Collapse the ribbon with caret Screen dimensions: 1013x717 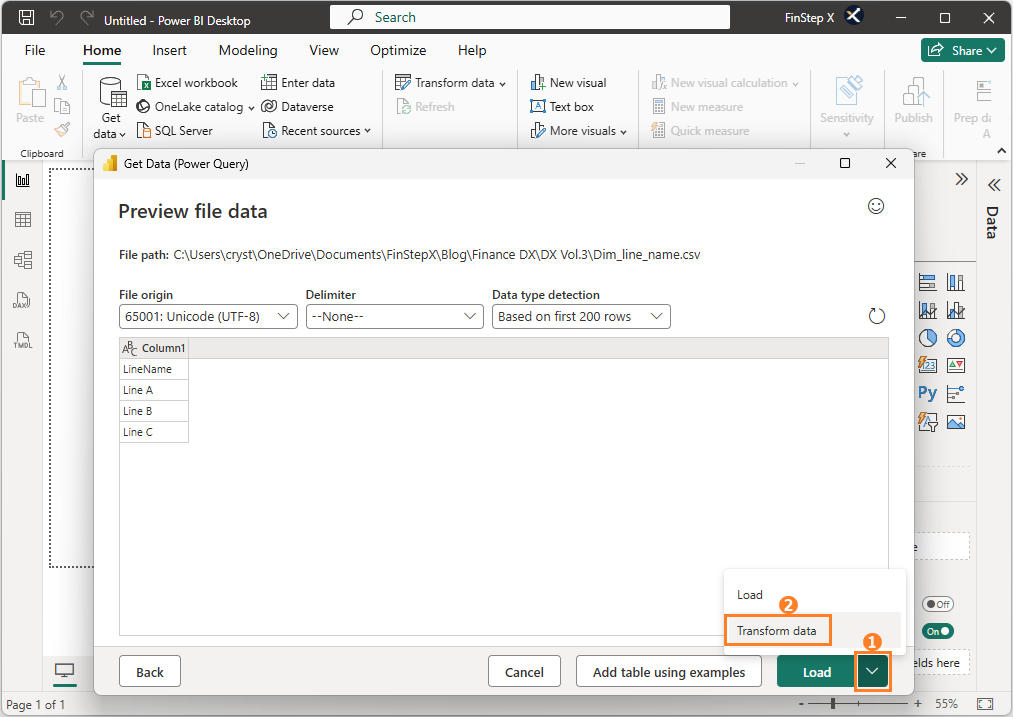point(1001,151)
